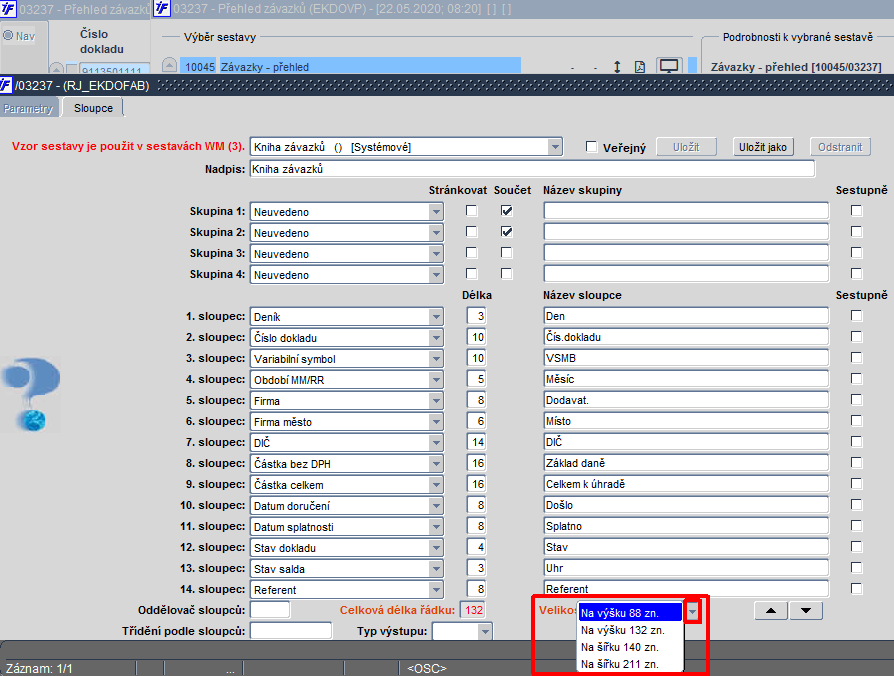Choose option Na šířku 140 zn.
This screenshot has height=676, width=894.
pos(630,648)
